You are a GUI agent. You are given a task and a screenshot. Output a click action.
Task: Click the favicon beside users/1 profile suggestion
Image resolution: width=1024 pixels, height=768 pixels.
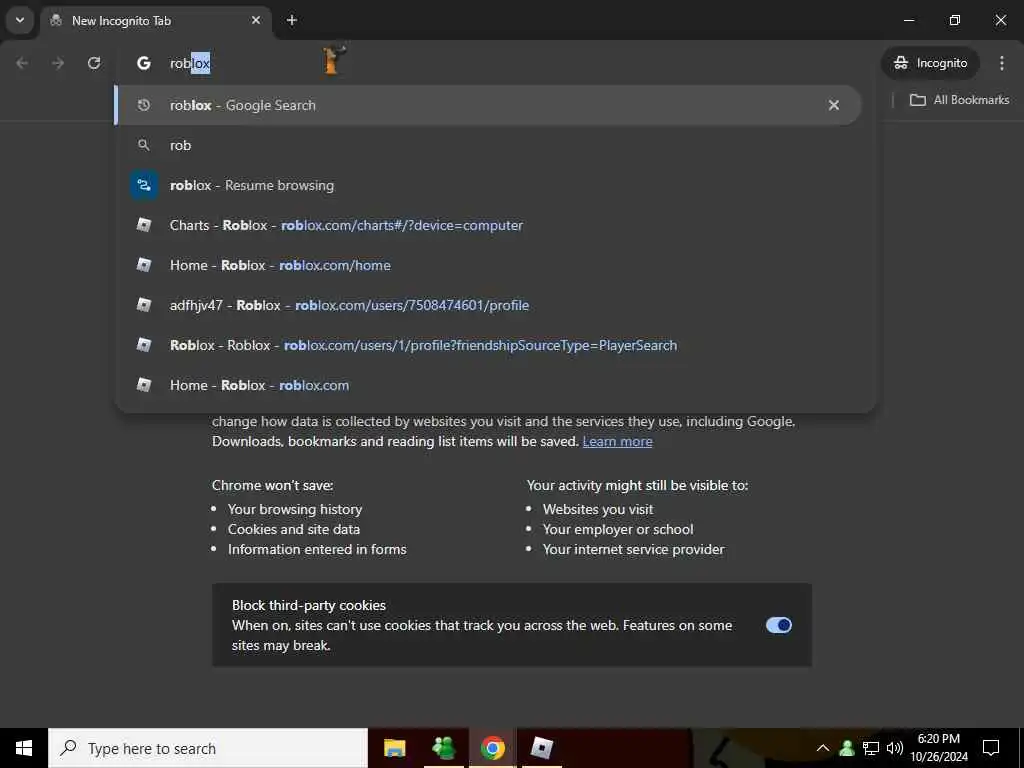pyautogui.click(x=144, y=345)
